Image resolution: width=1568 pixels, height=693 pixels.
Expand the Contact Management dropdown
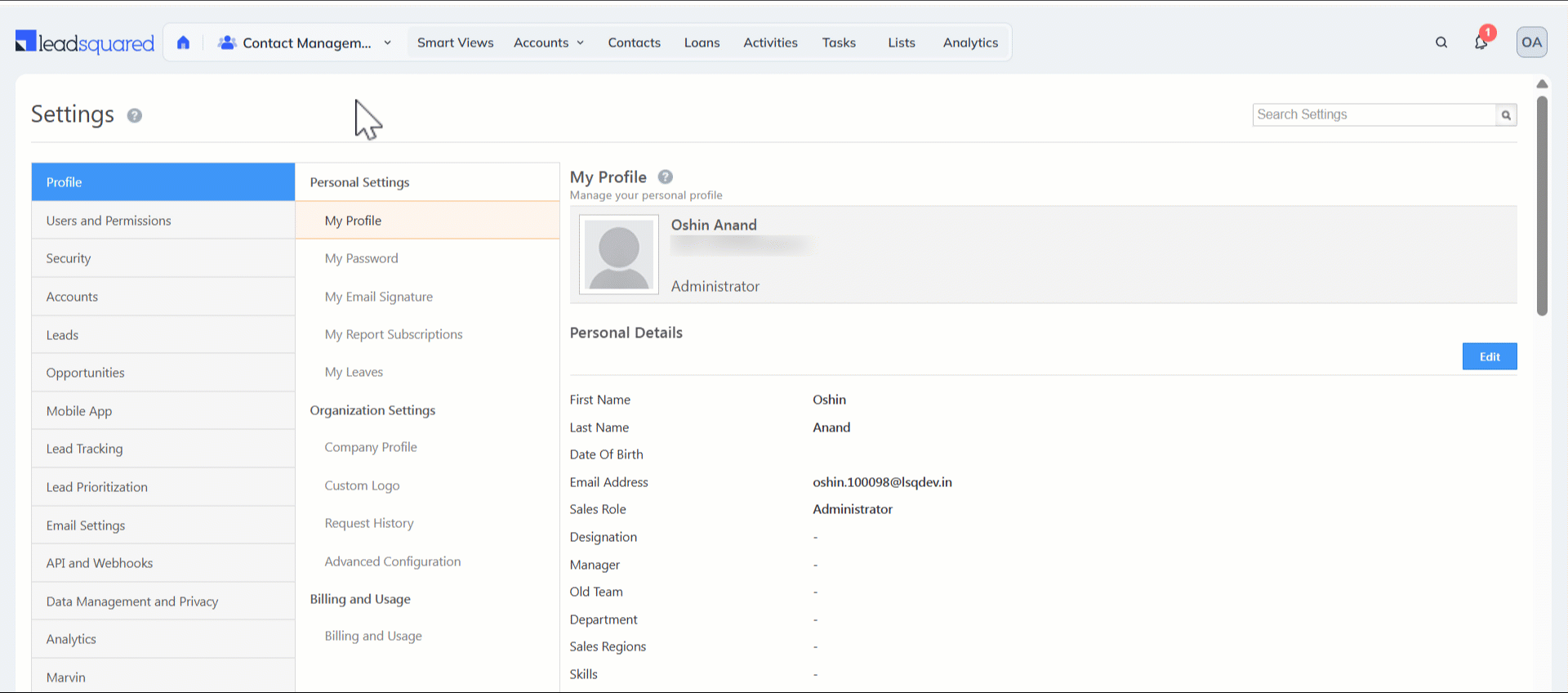pyautogui.click(x=387, y=42)
